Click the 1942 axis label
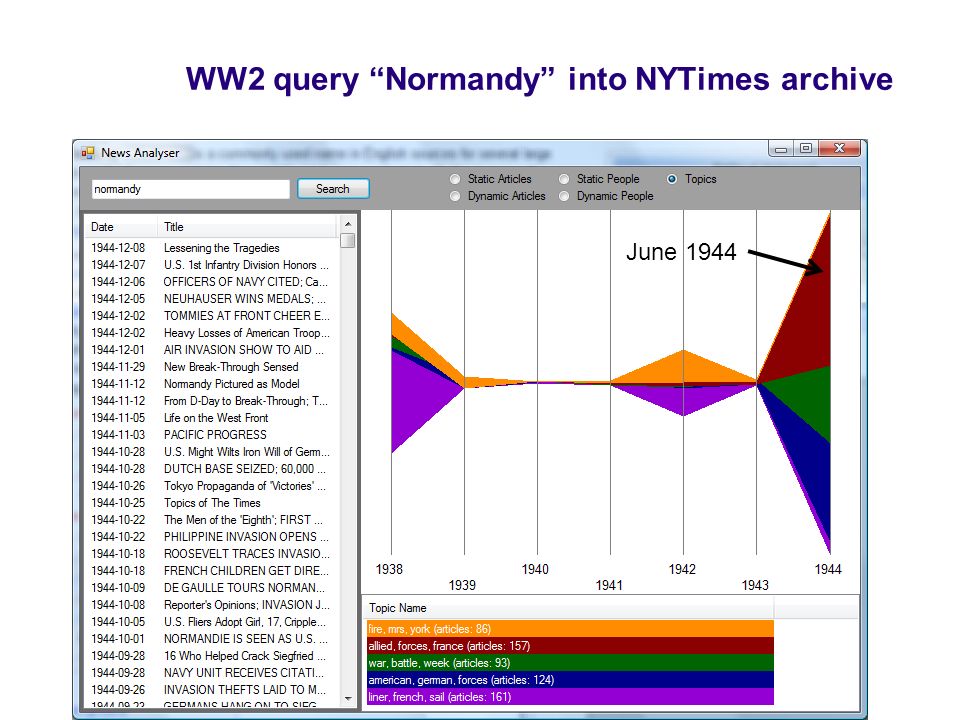 click(x=682, y=569)
